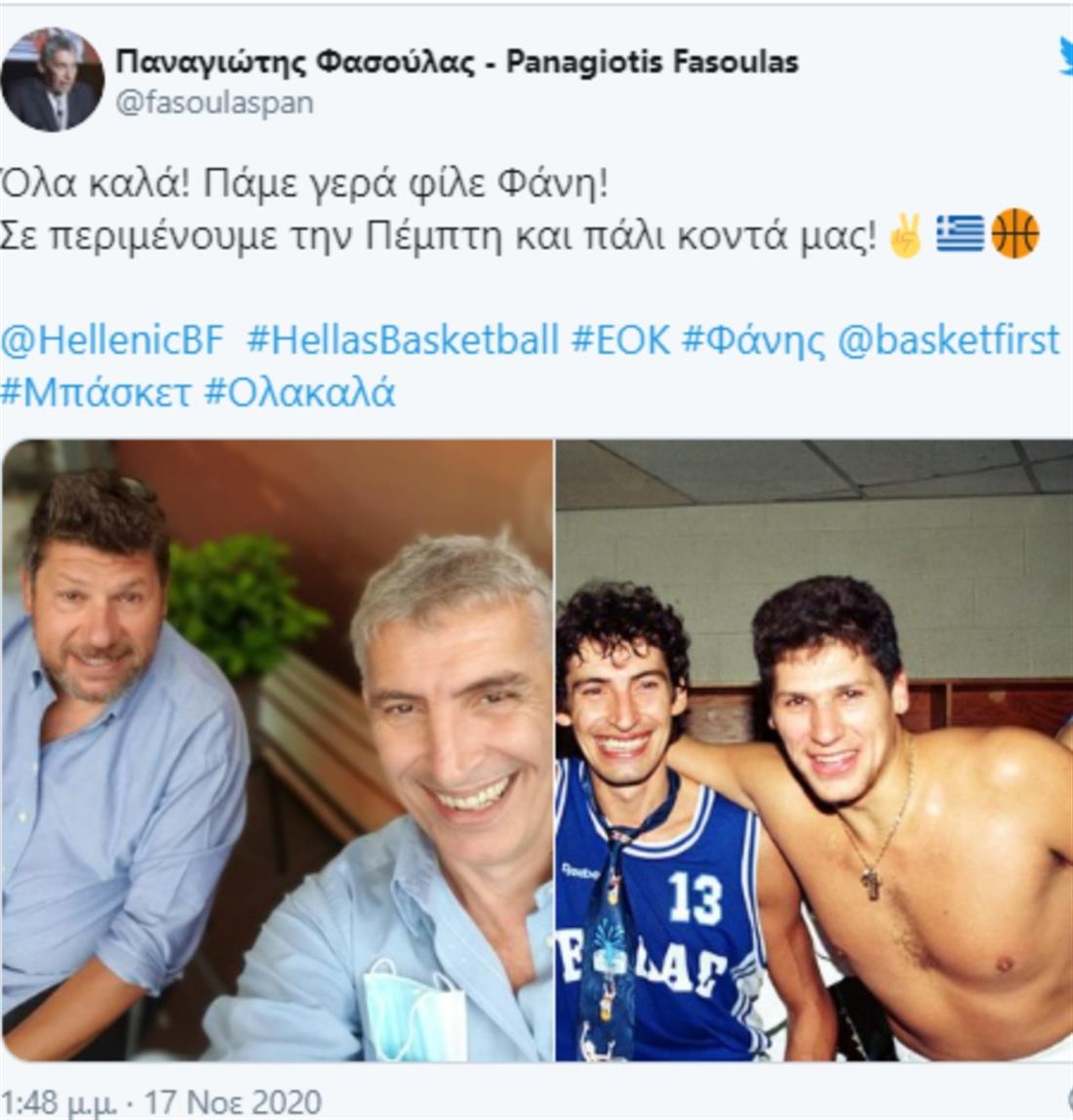Click the basketball emoji
Screen dimensions: 1073x1120
point(1015,233)
